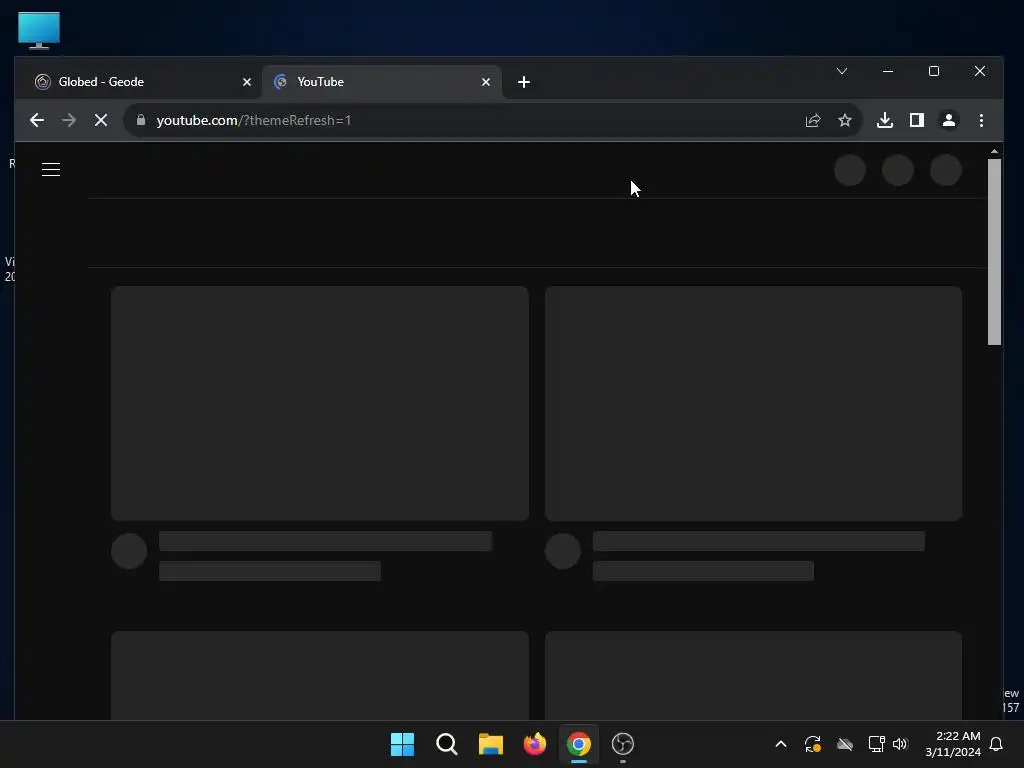This screenshot has width=1024, height=768.
Task: Go back to the previous page
Action: point(37,120)
